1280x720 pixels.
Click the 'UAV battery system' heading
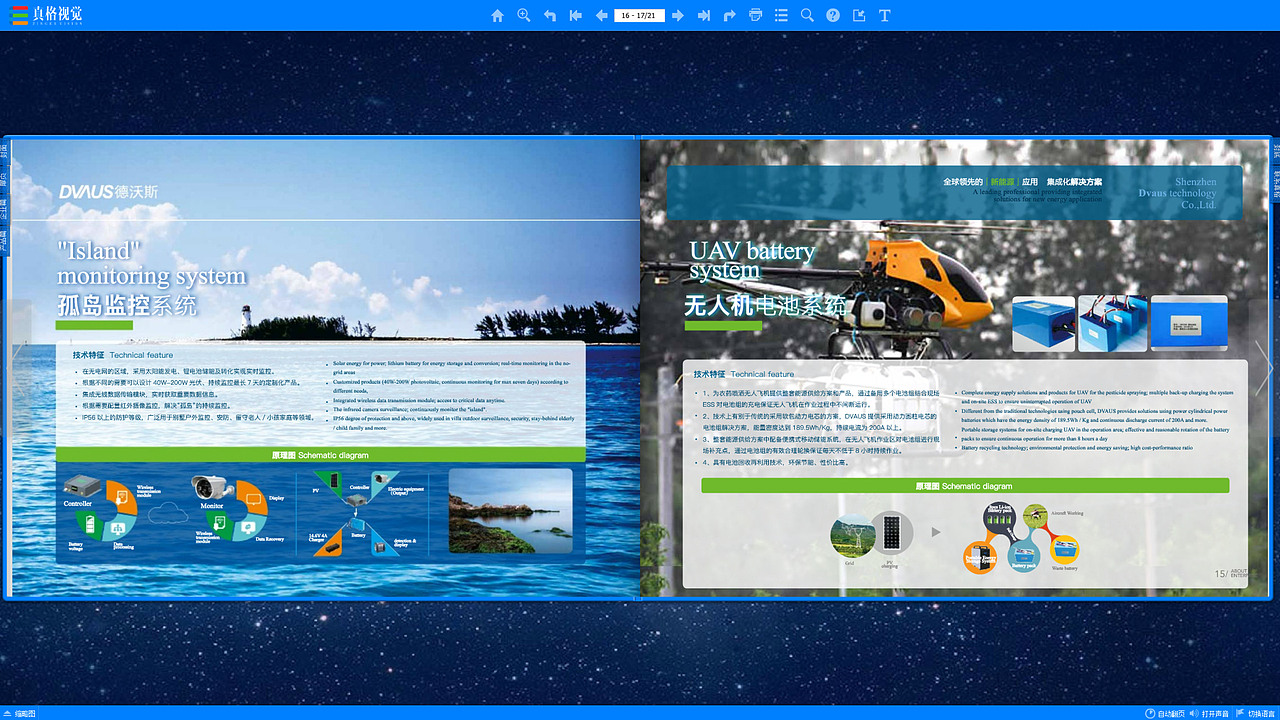(752, 260)
